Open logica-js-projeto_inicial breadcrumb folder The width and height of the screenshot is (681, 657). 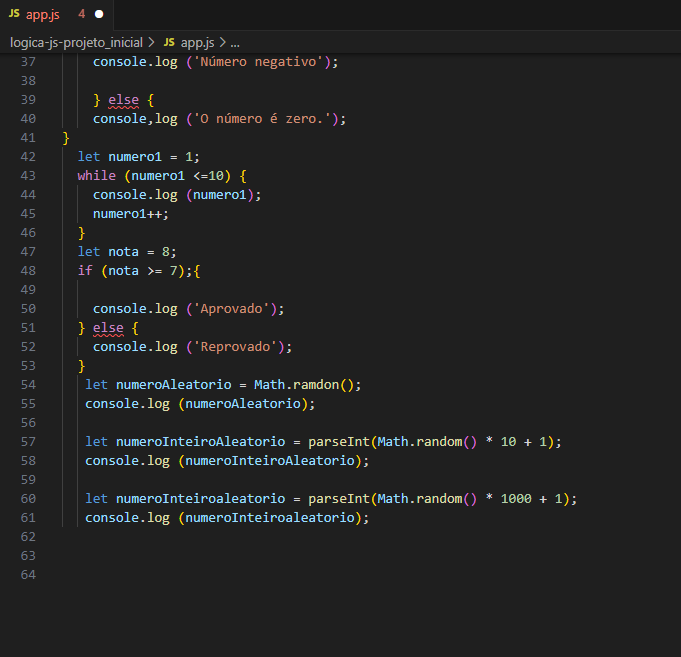76,43
